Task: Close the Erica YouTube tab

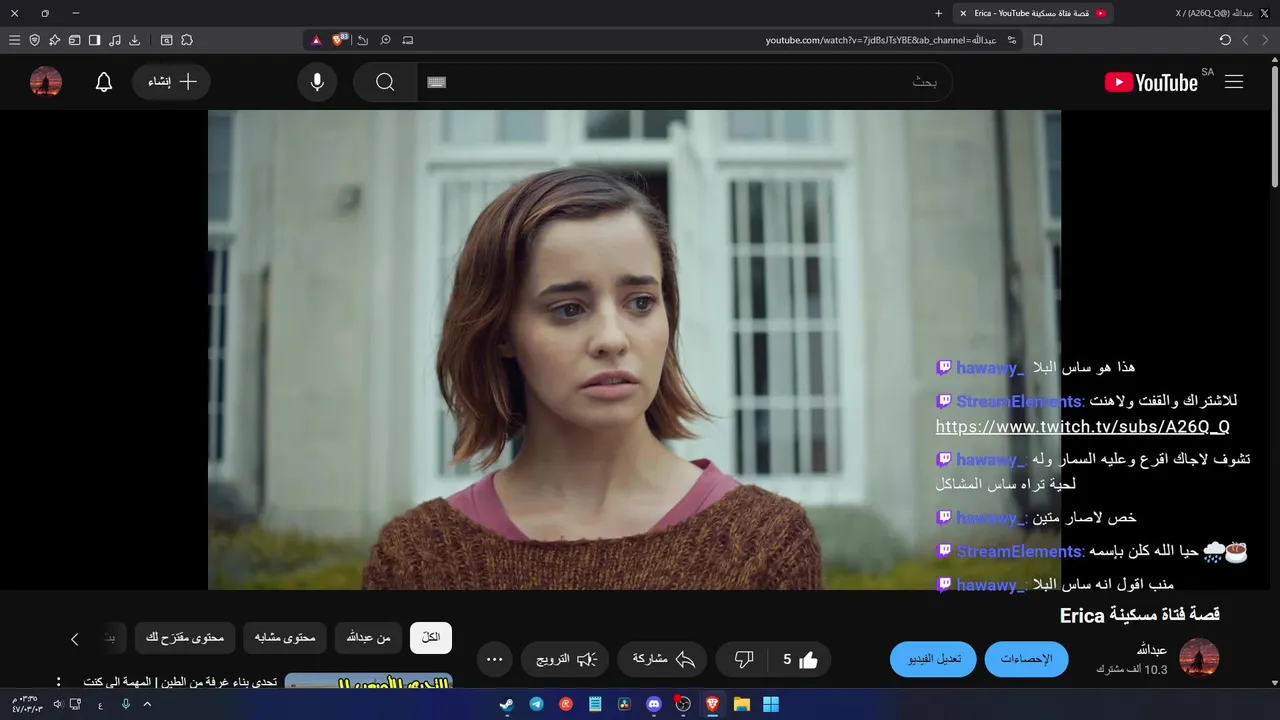Action: point(965,13)
